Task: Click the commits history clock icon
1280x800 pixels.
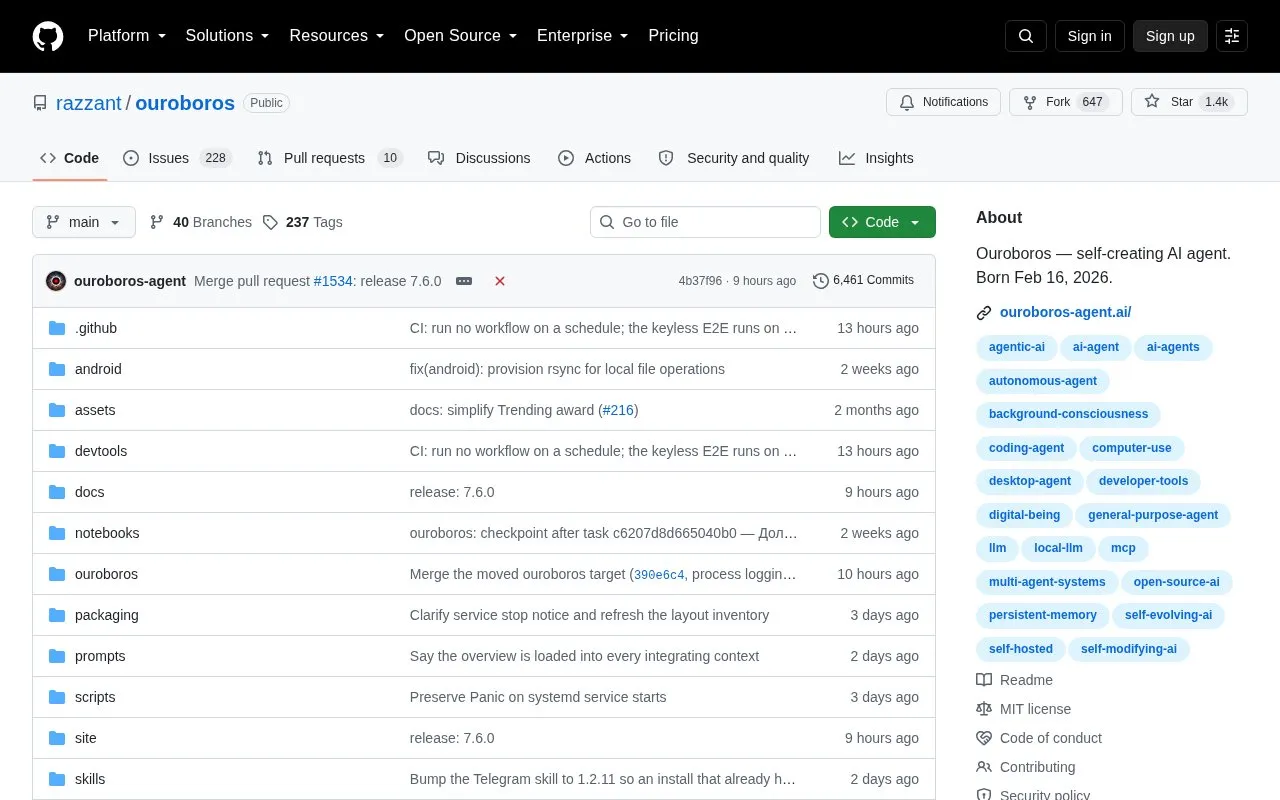Action: pos(821,281)
